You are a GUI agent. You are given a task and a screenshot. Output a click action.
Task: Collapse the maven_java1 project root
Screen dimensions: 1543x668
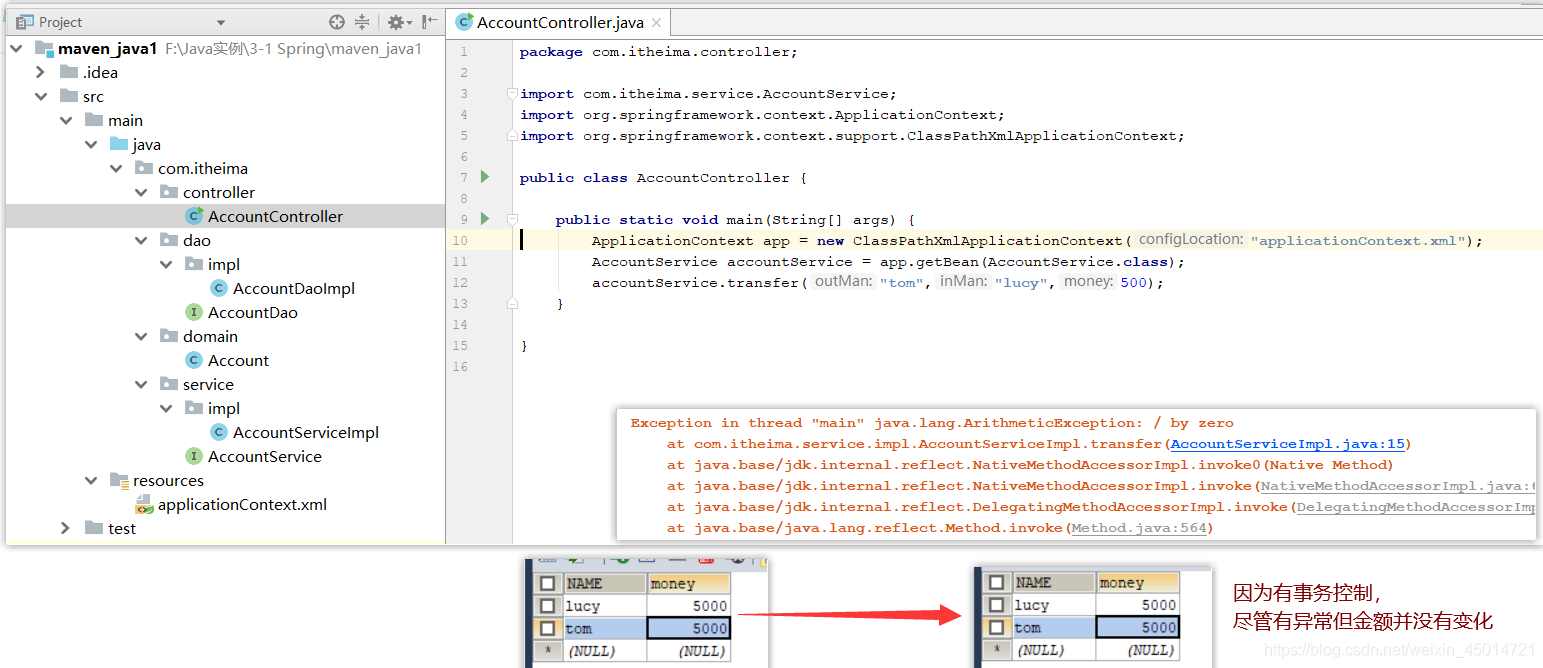click(x=16, y=48)
